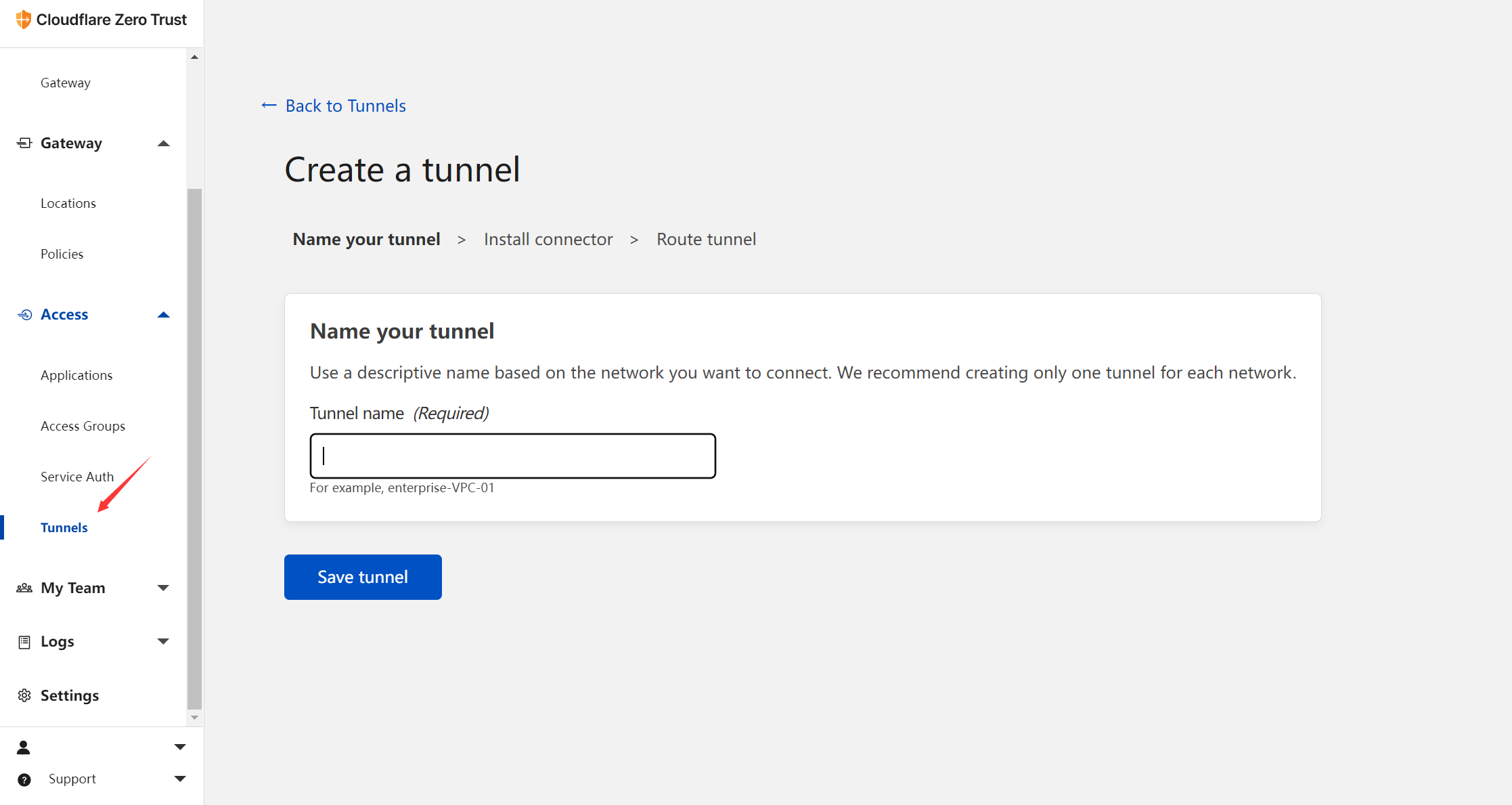This screenshot has height=805, width=1512.
Task: Click the Cloudflare Zero Trust shield logo
Action: point(24,19)
